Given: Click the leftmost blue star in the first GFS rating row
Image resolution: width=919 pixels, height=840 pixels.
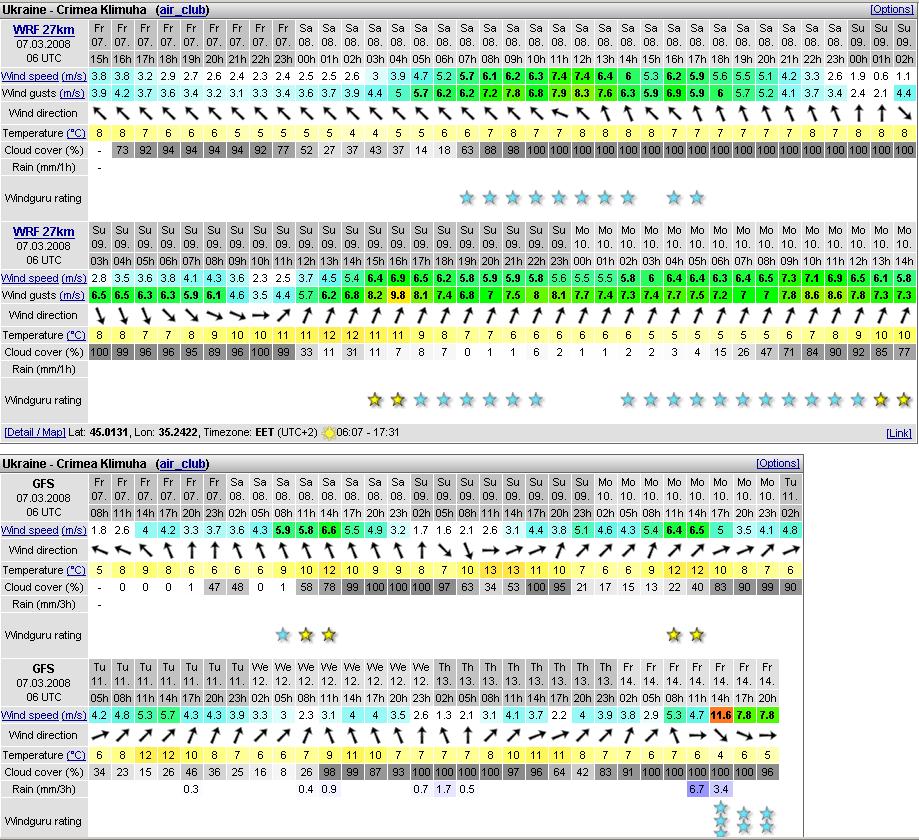Looking at the screenshot, I should [x=283, y=635].
